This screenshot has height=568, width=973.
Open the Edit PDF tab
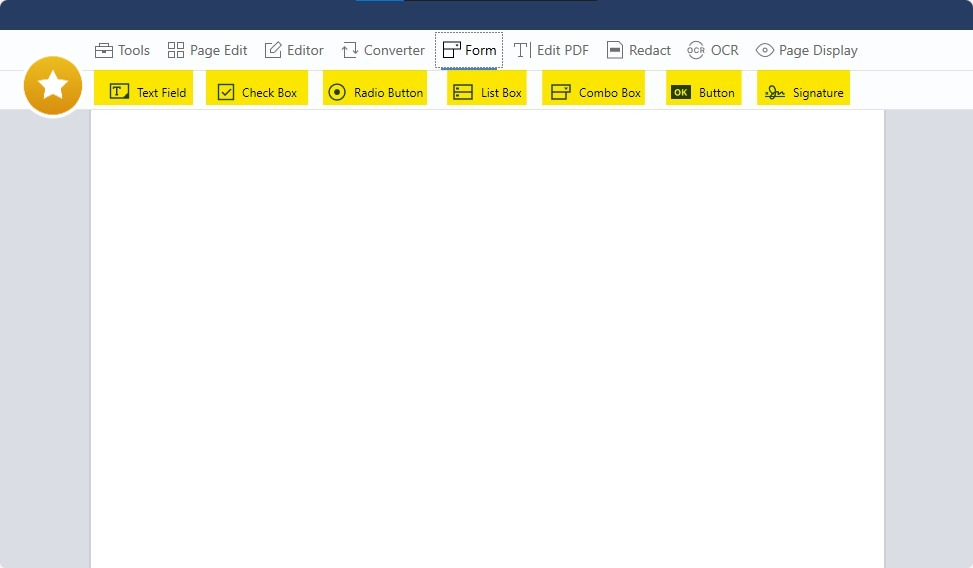[x=551, y=50]
